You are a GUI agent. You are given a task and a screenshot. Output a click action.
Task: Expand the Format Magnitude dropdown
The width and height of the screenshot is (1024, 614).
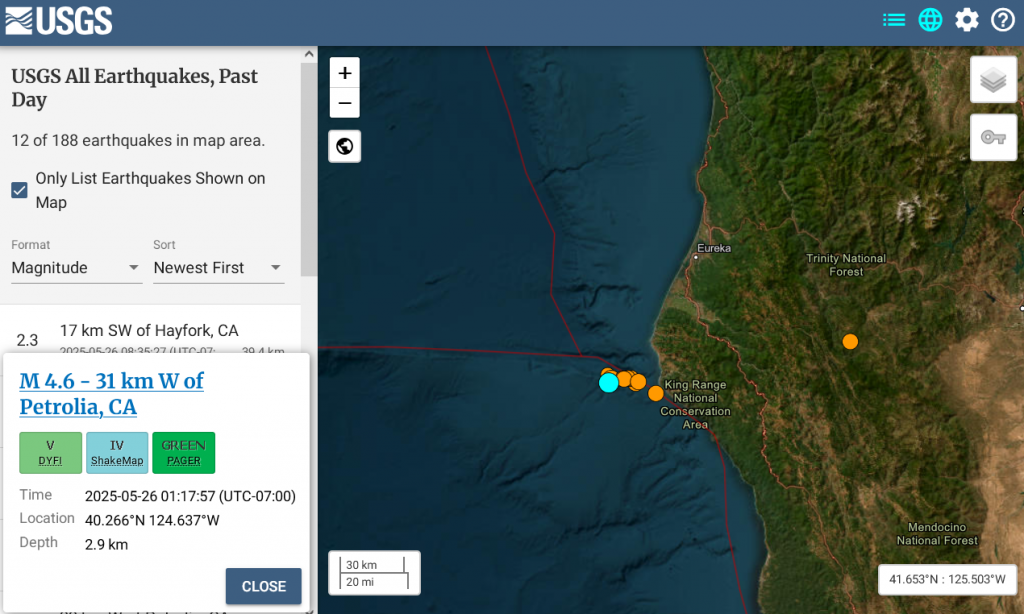coord(76,268)
